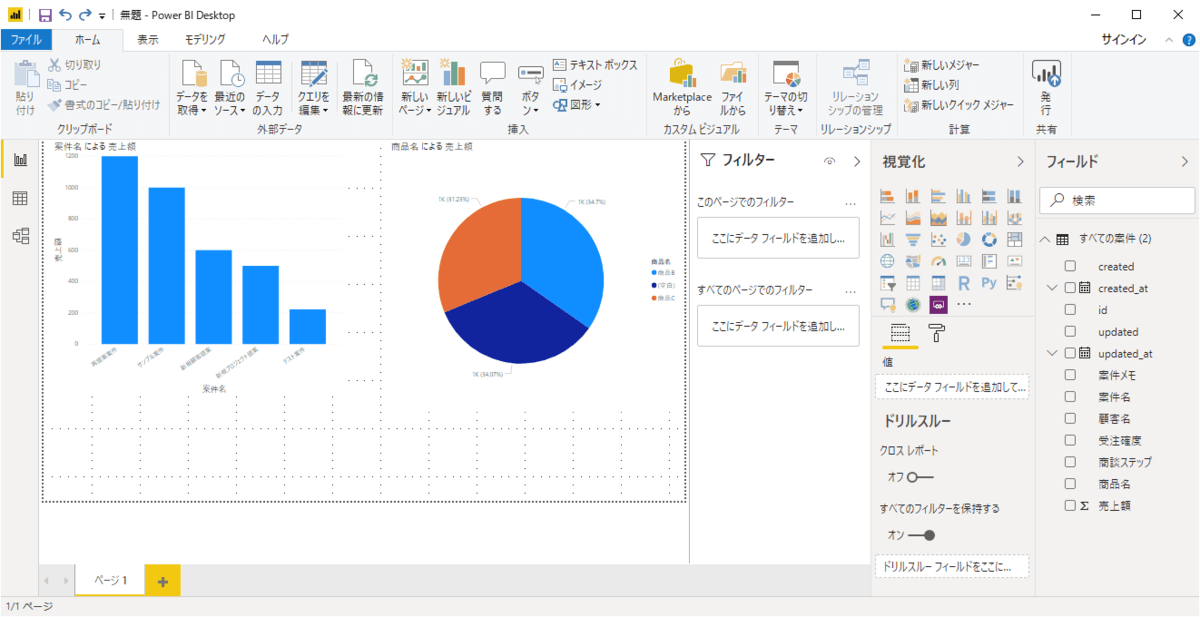Open the Format paint-roller pane tab
Image resolution: width=1200 pixels, height=617 pixels.
[937, 334]
